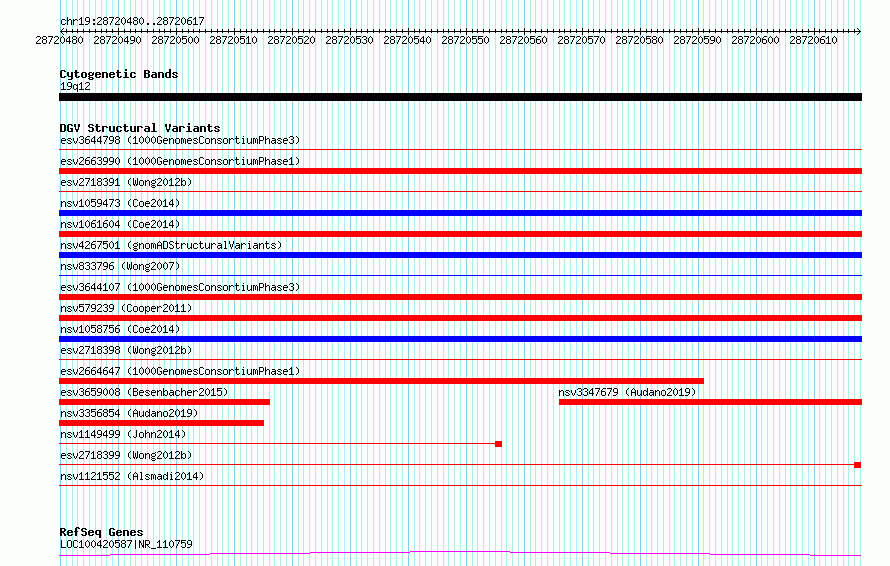Select ruler tick label 28720550
Viewport: 890px width, 566px height.
tap(465, 40)
